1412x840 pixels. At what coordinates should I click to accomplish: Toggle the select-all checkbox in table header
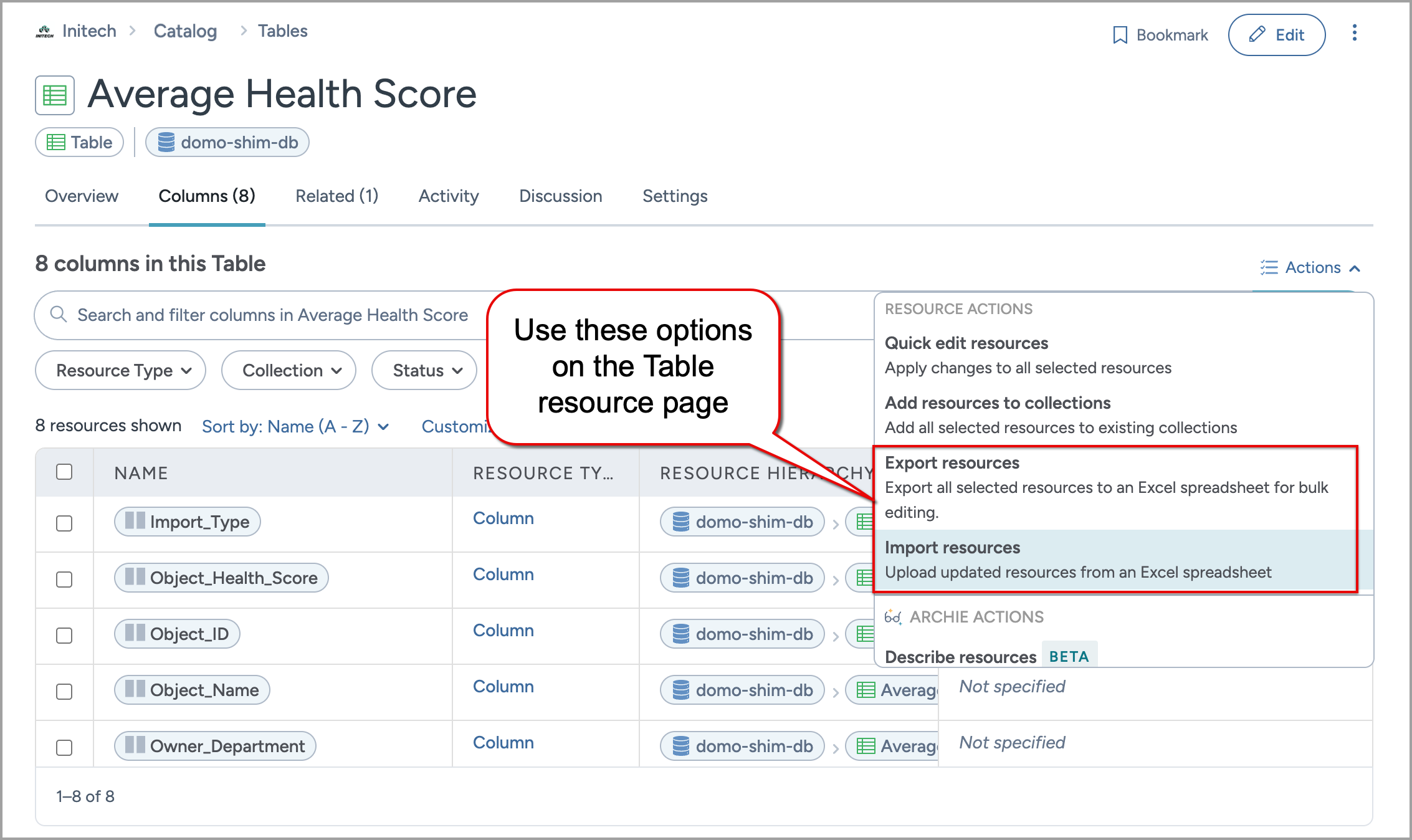click(64, 472)
